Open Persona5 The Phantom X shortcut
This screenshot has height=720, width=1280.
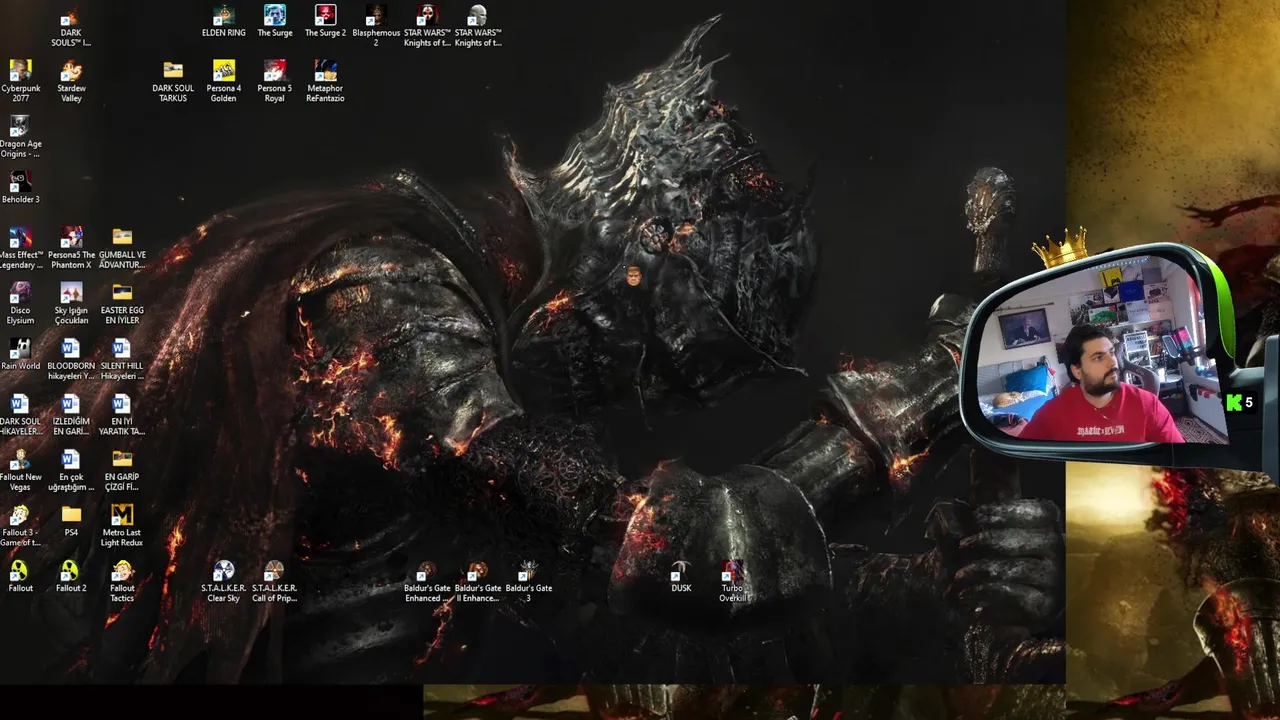71,248
